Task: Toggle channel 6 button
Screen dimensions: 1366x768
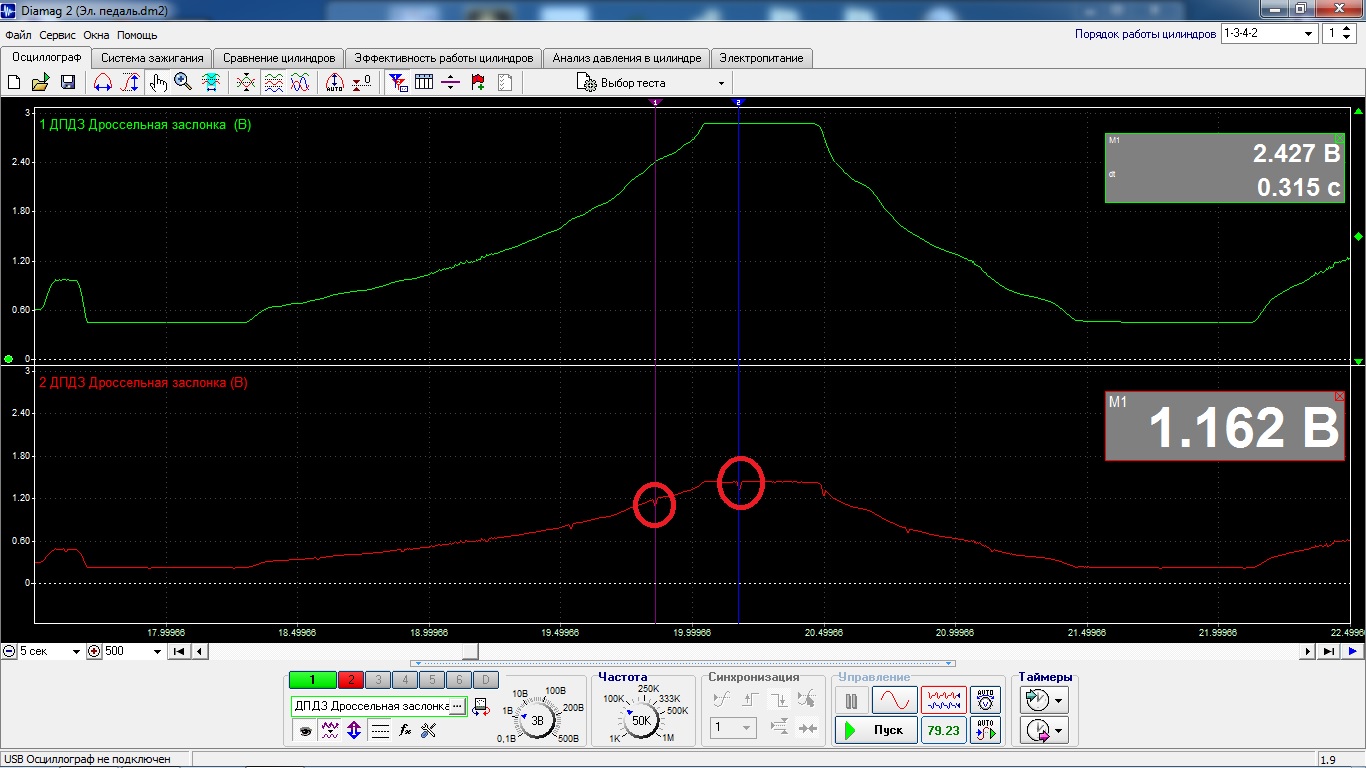Action: pos(458,680)
